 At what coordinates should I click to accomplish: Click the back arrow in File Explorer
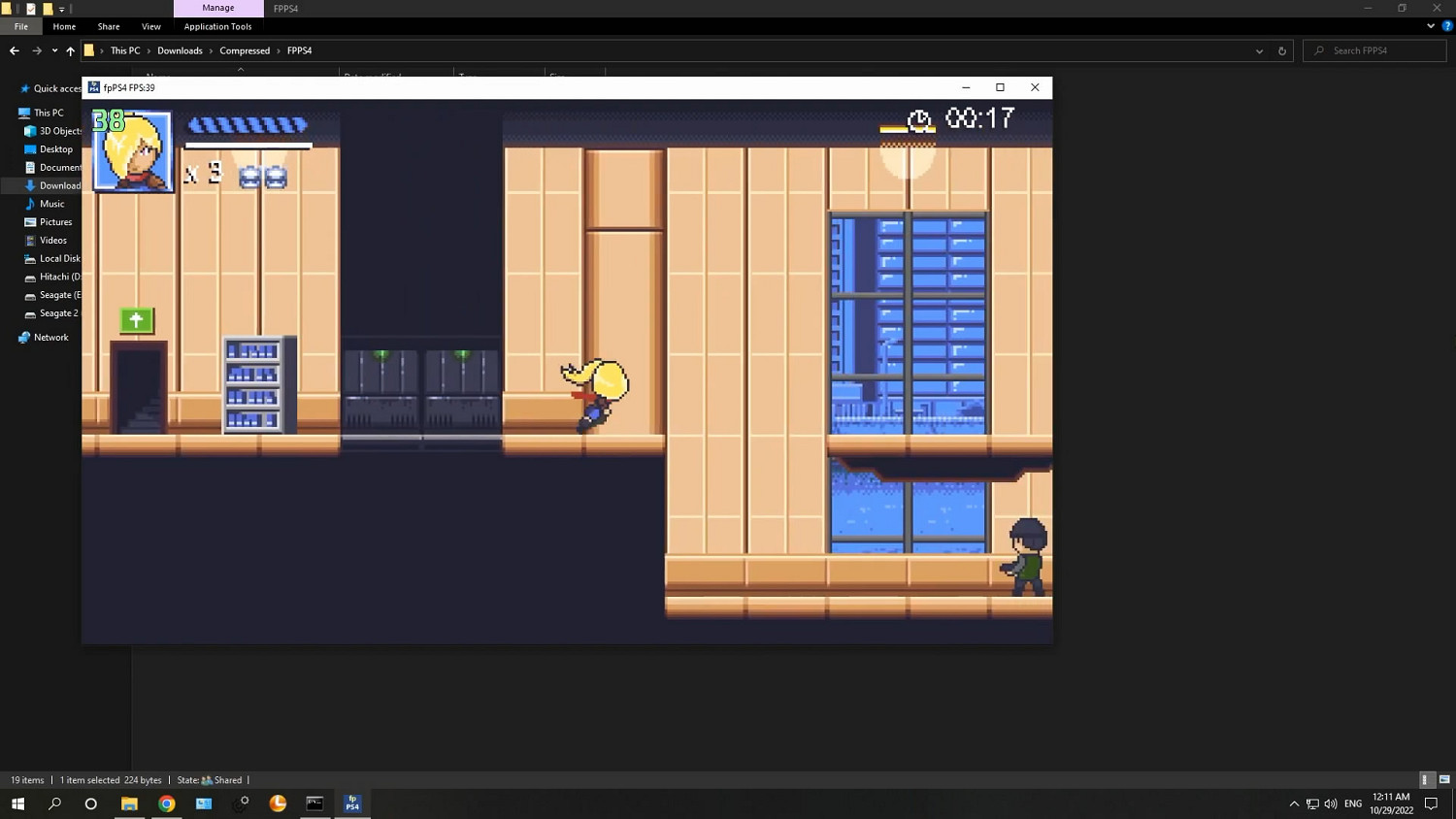[x=15, y=50]
